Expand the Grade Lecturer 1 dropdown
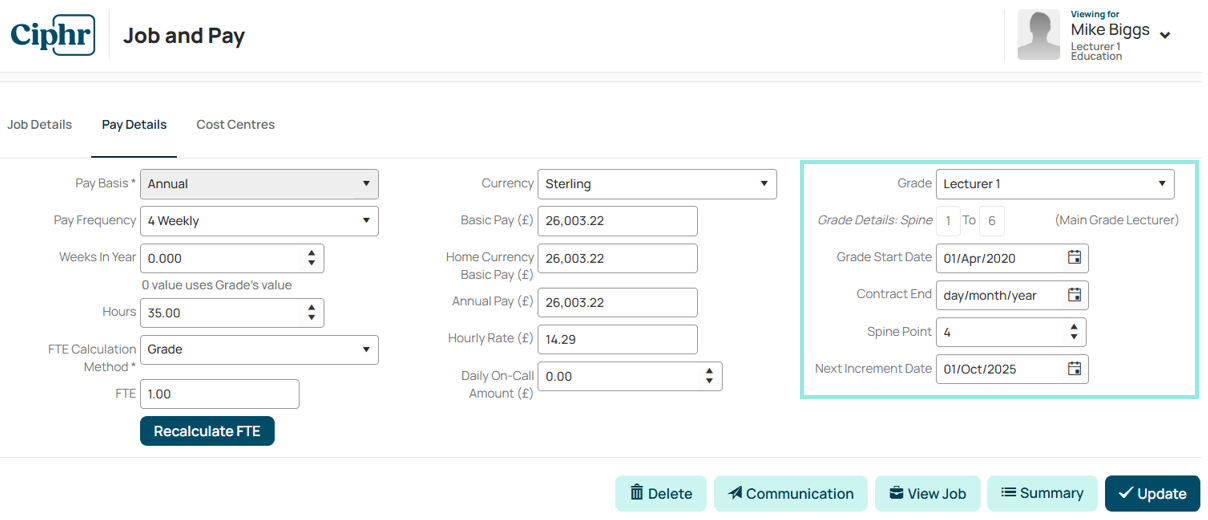Screen dimensions: 1208x520 click(1055, 184)
